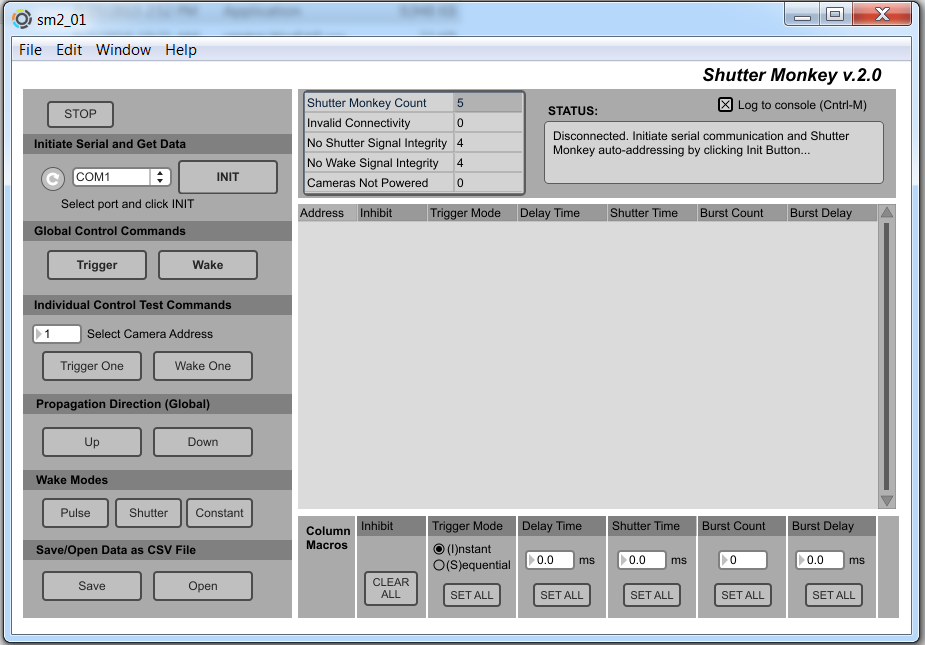This screenshot has height=645, width=925.
Task: Select the (S)equential trigger mode radio
Action: [439, 565]
